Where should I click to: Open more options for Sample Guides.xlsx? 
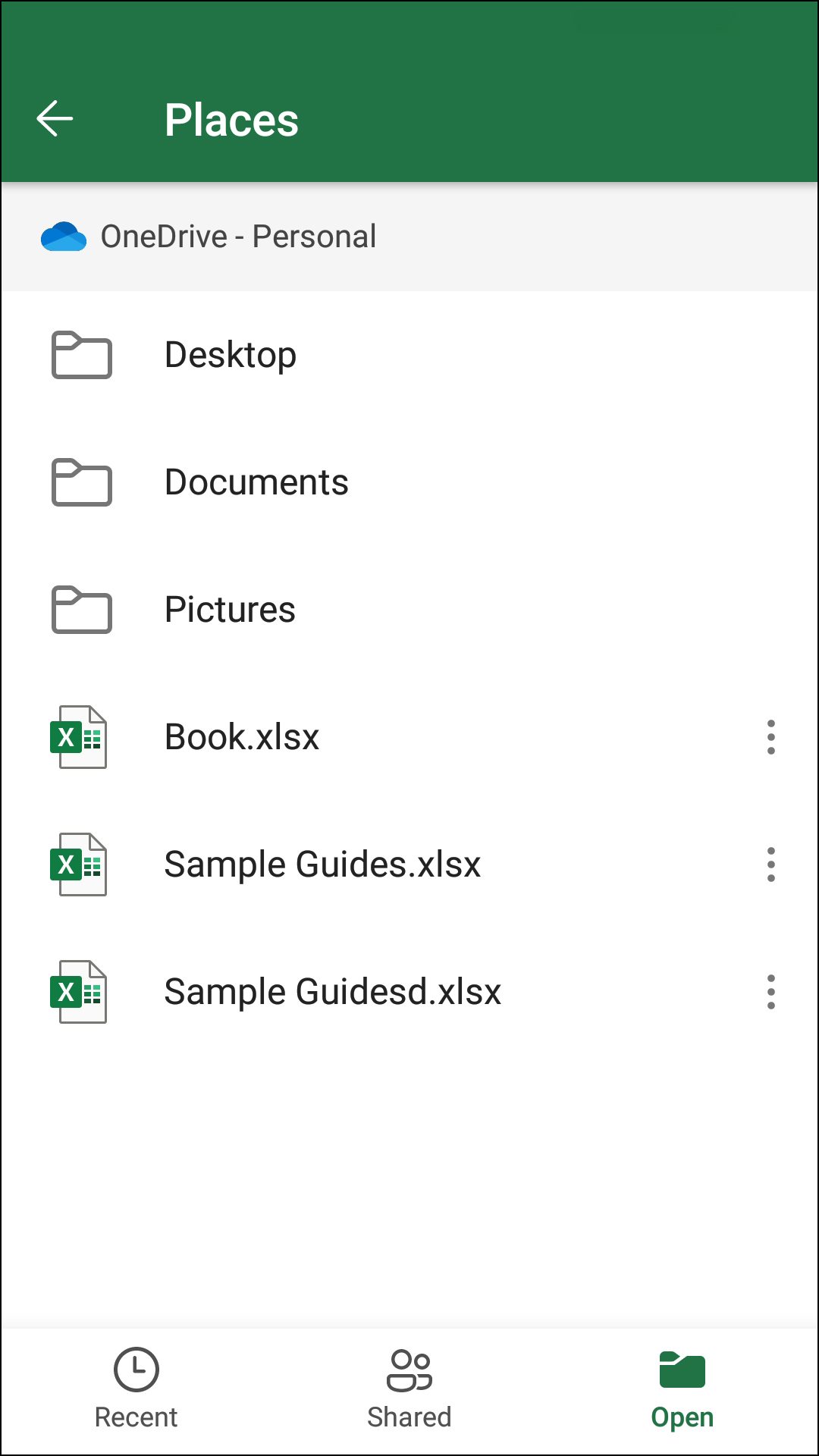click(770, 864)
